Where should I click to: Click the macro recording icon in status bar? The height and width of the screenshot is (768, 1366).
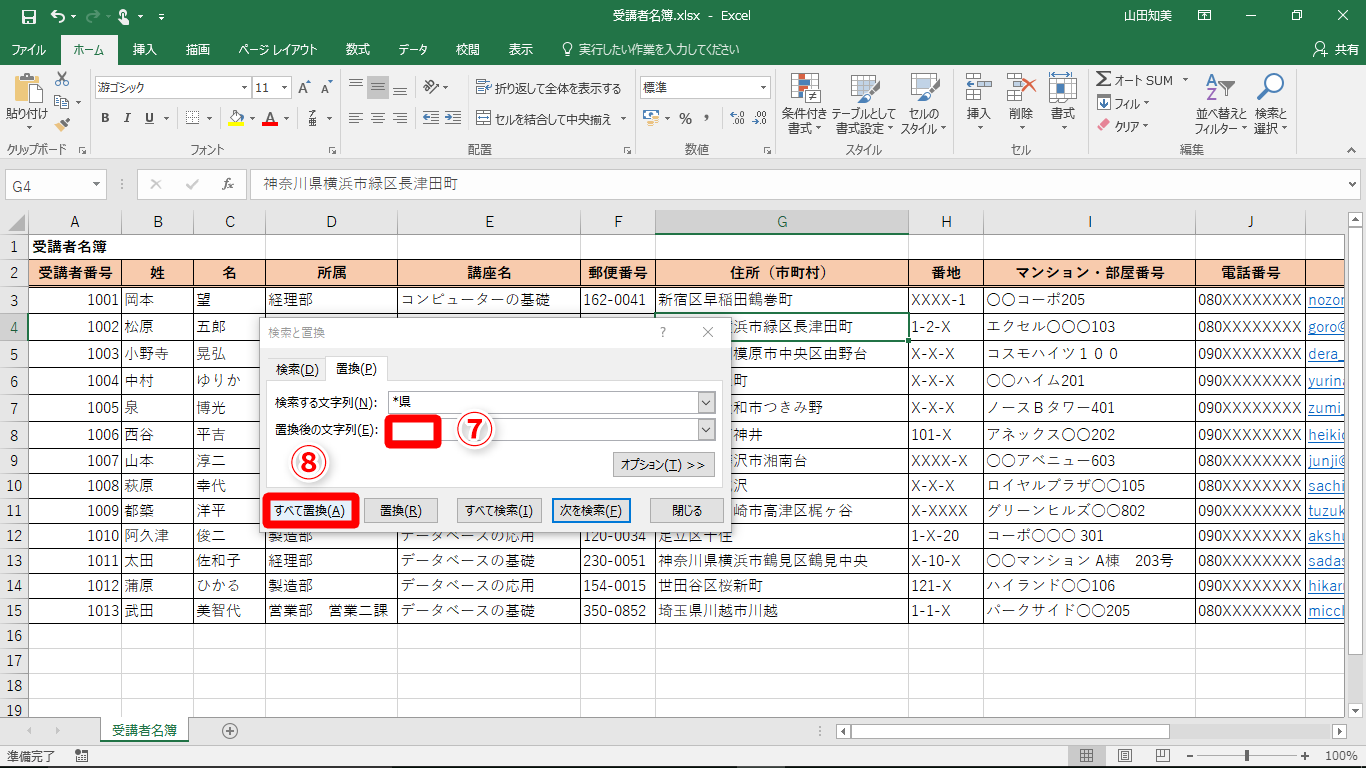coord(81,756)
